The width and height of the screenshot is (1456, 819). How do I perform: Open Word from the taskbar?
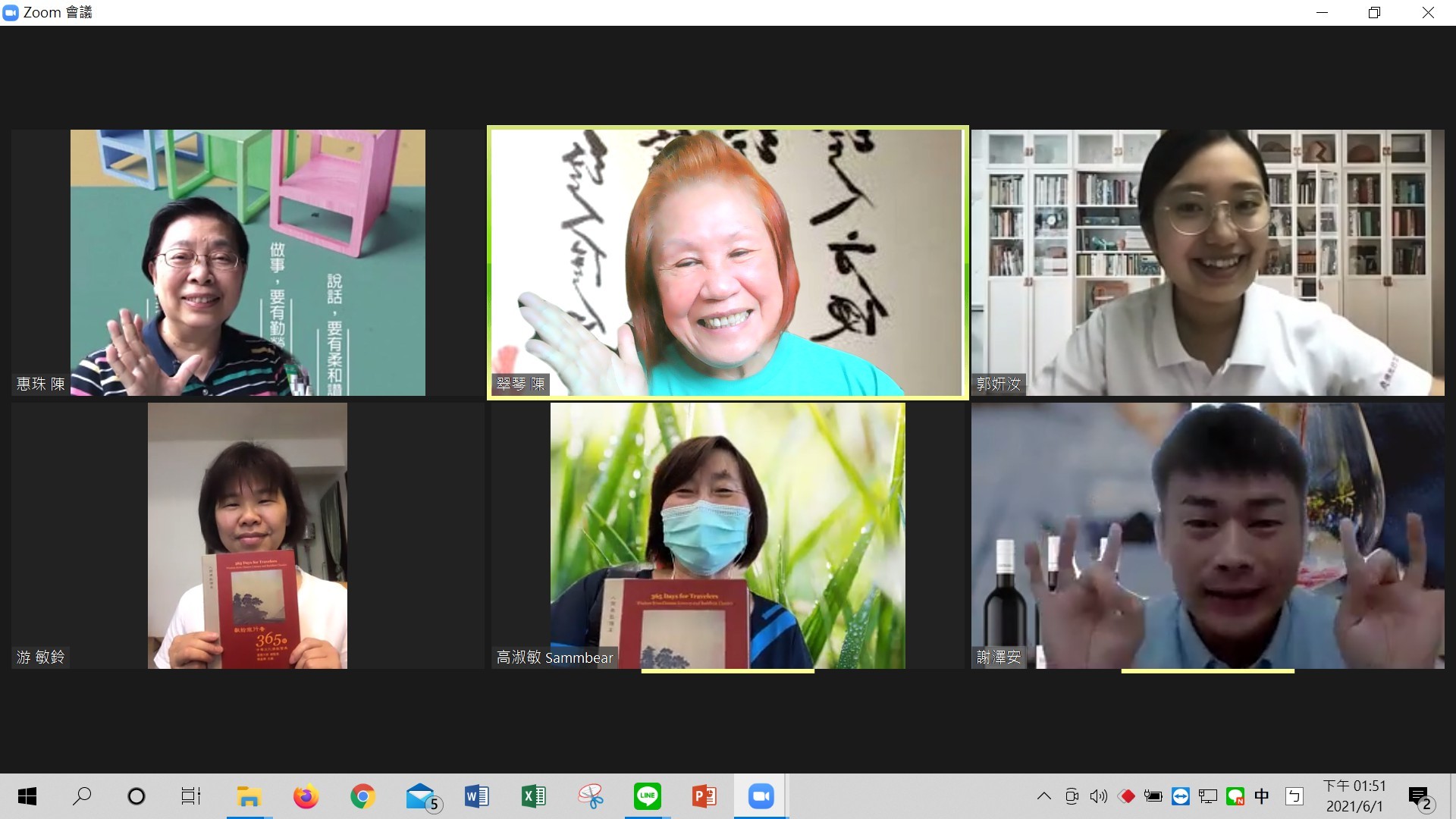(477, 796)
